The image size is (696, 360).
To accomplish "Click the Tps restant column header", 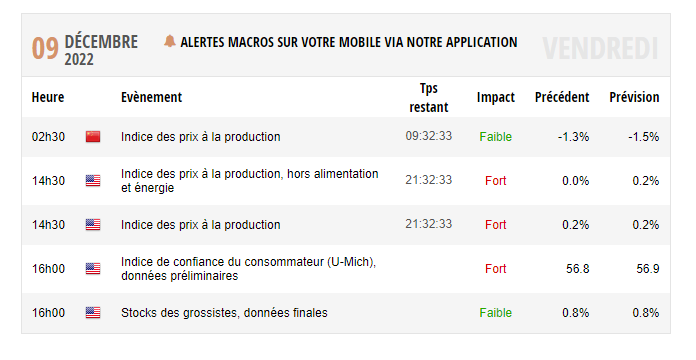I will pyautogui.click(x=429, y=98).
